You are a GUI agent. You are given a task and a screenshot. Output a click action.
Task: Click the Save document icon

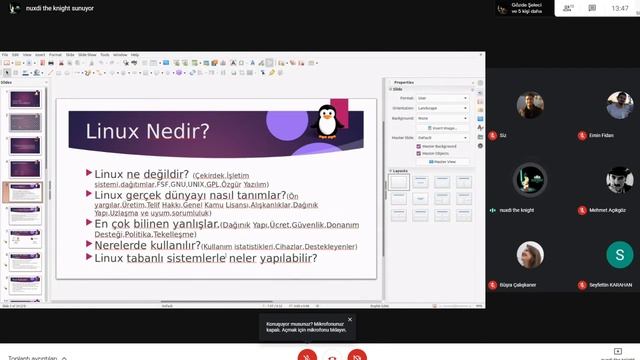click(x=29, y=63)
